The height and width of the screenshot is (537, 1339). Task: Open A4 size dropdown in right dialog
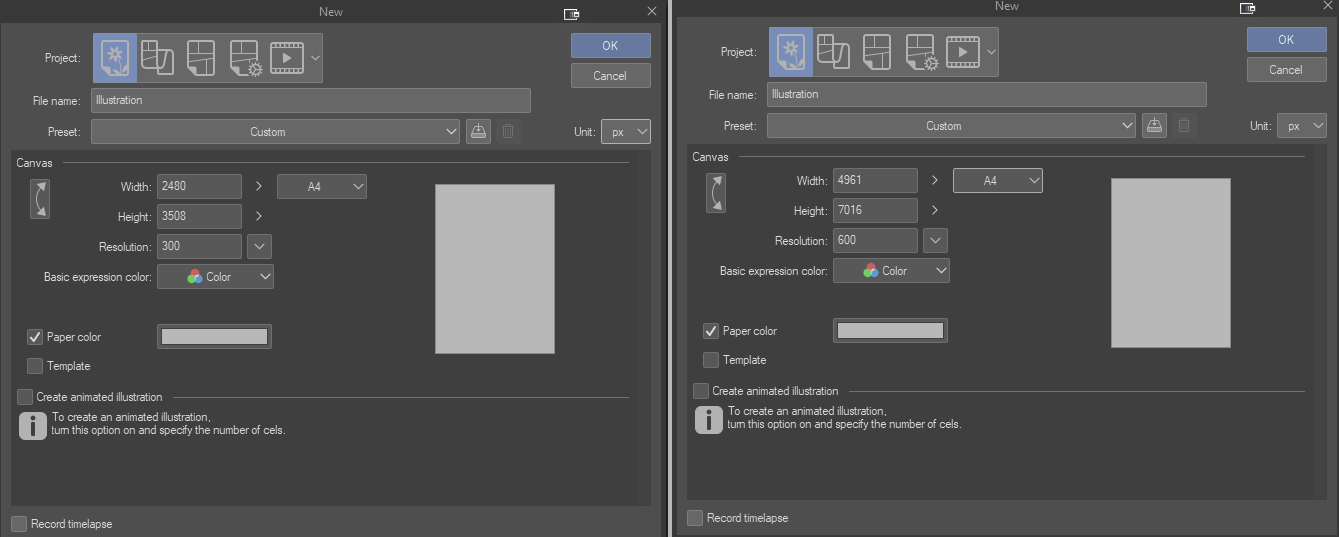[998, 180]
